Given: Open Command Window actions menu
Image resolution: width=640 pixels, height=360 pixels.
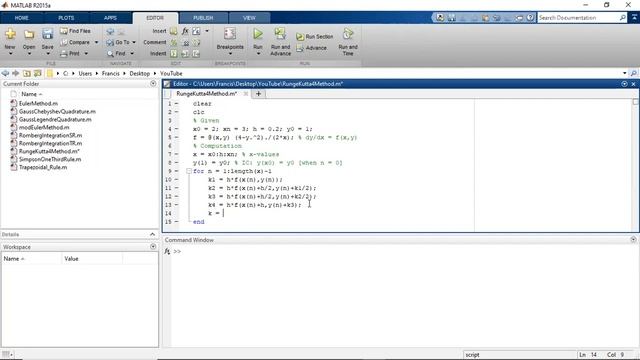Looking at the screenshot, I should (633, 240).
